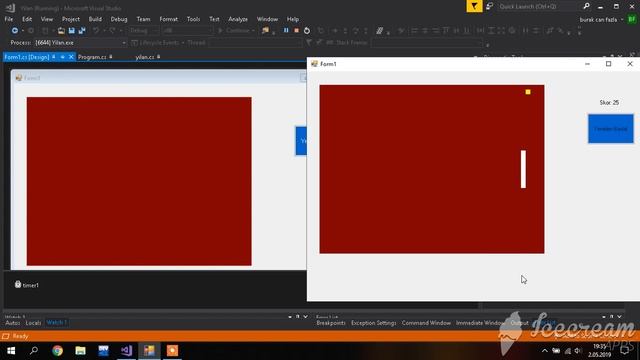The width and height of the screenshot is (640, 360).
Task: Open the Project menu
Action: click(x=71, y=19)
